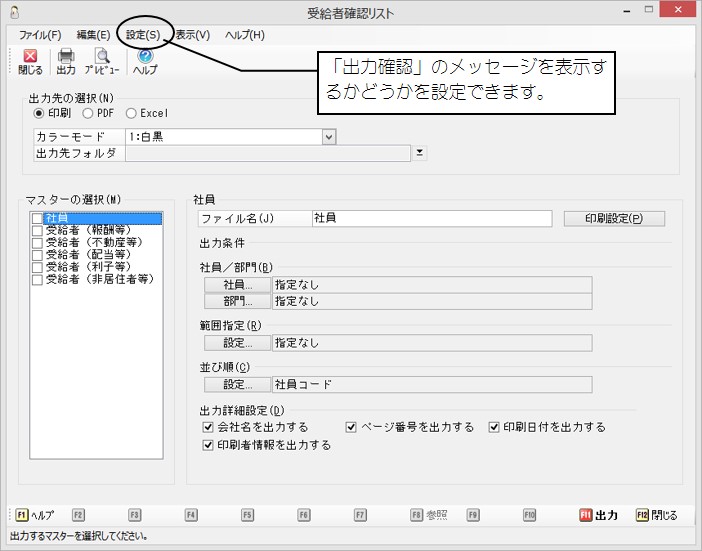Click the 閉じる toolbar icon
Image resolution: width=702 pixels, height=551 pixels.
[30, 62]
